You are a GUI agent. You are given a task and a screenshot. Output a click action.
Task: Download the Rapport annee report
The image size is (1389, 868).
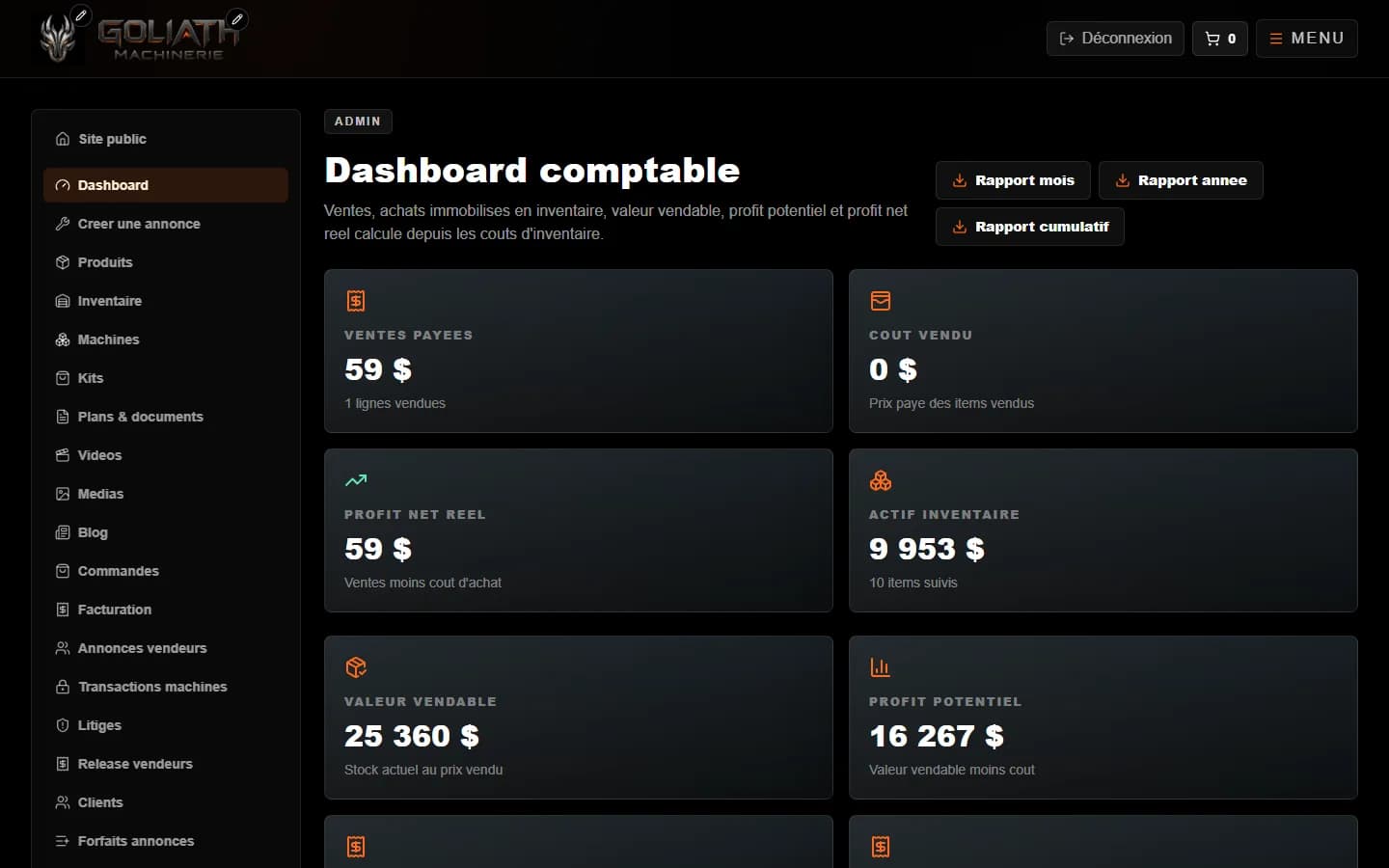pyautogui.click(x=1181, y=180)
